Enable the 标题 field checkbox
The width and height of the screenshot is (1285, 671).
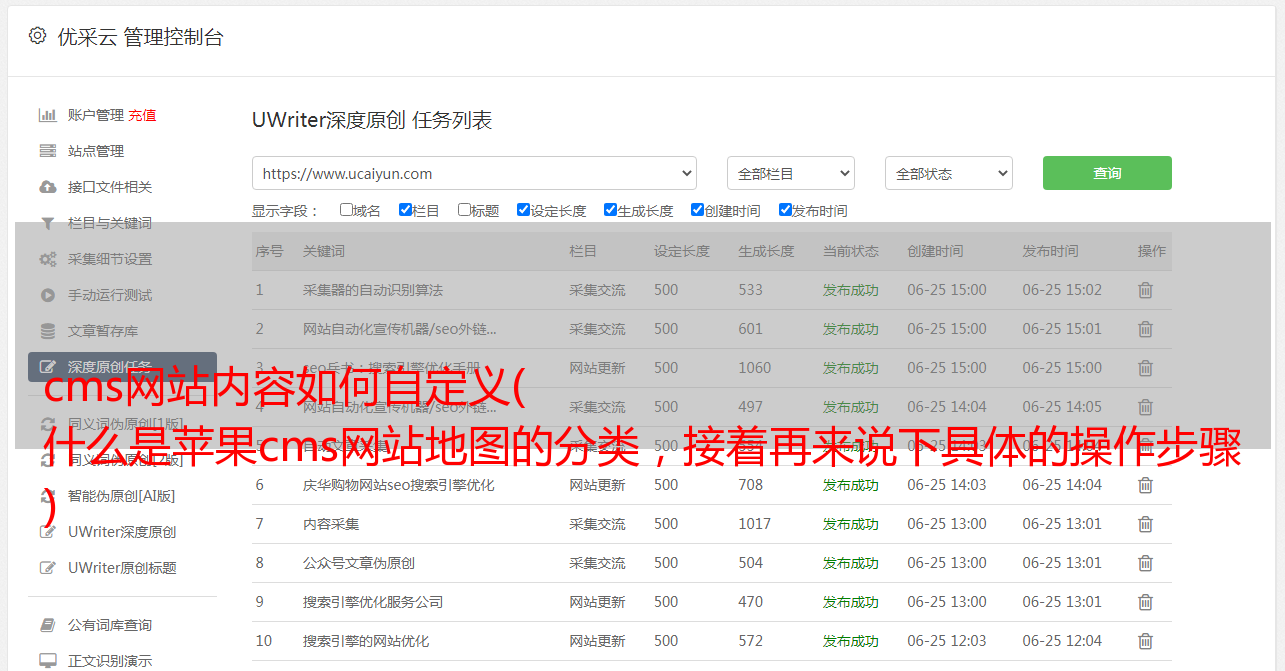[464, 210]
